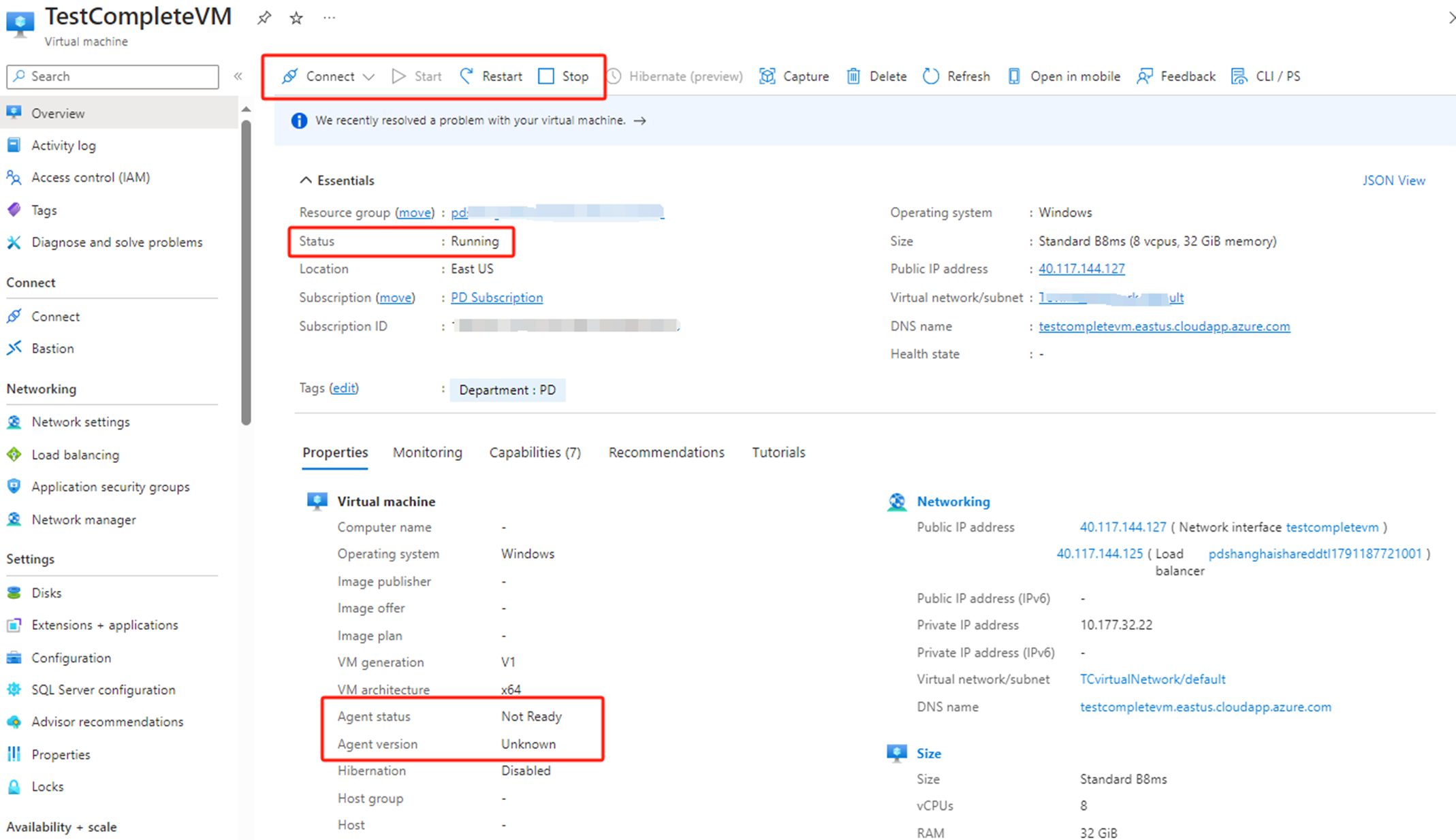Click the Virtual machine properties icon
Viewport: 1456px width, 840px height.
point(317,502)
